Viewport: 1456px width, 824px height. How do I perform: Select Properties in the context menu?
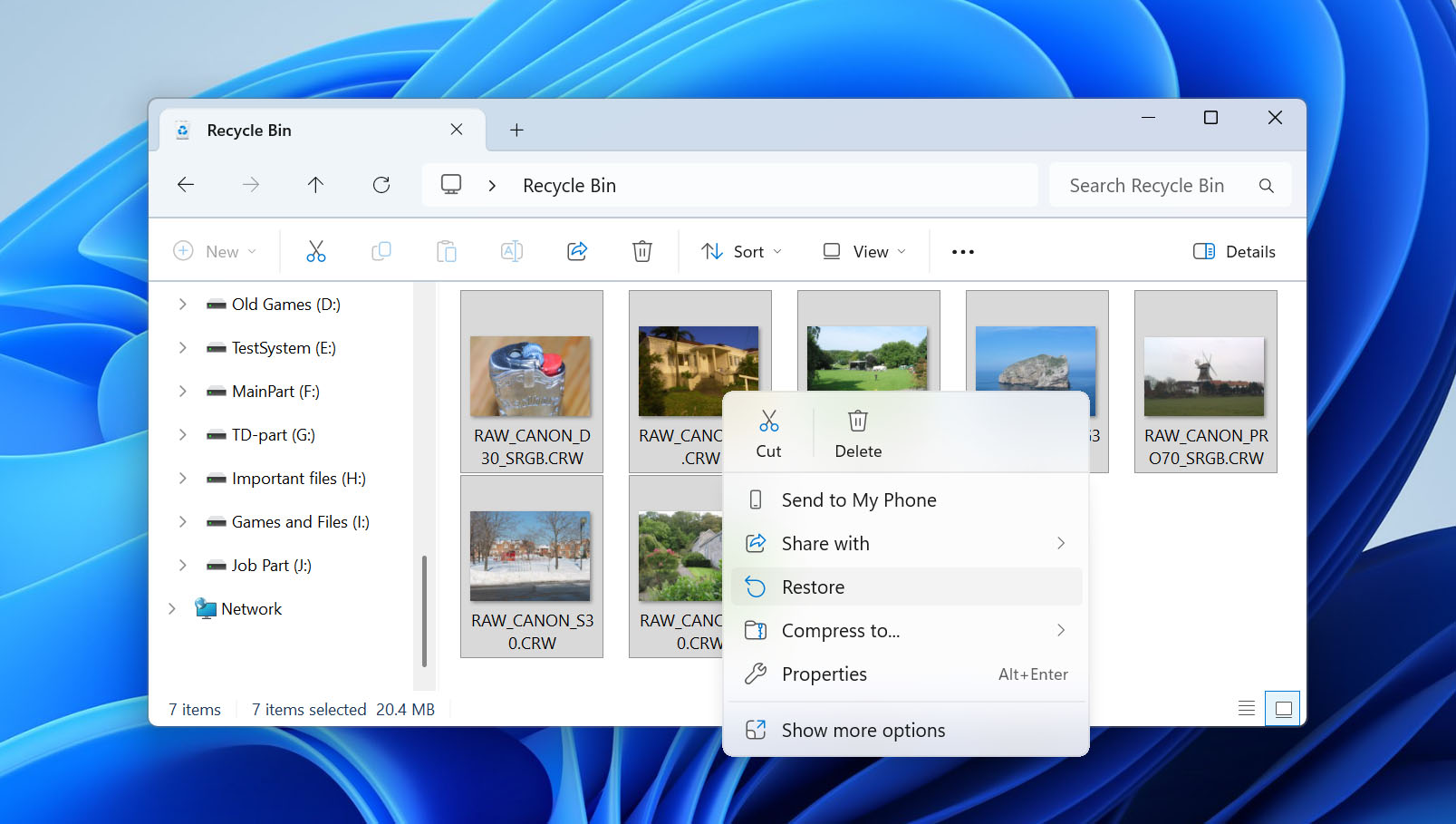(906, 674)
